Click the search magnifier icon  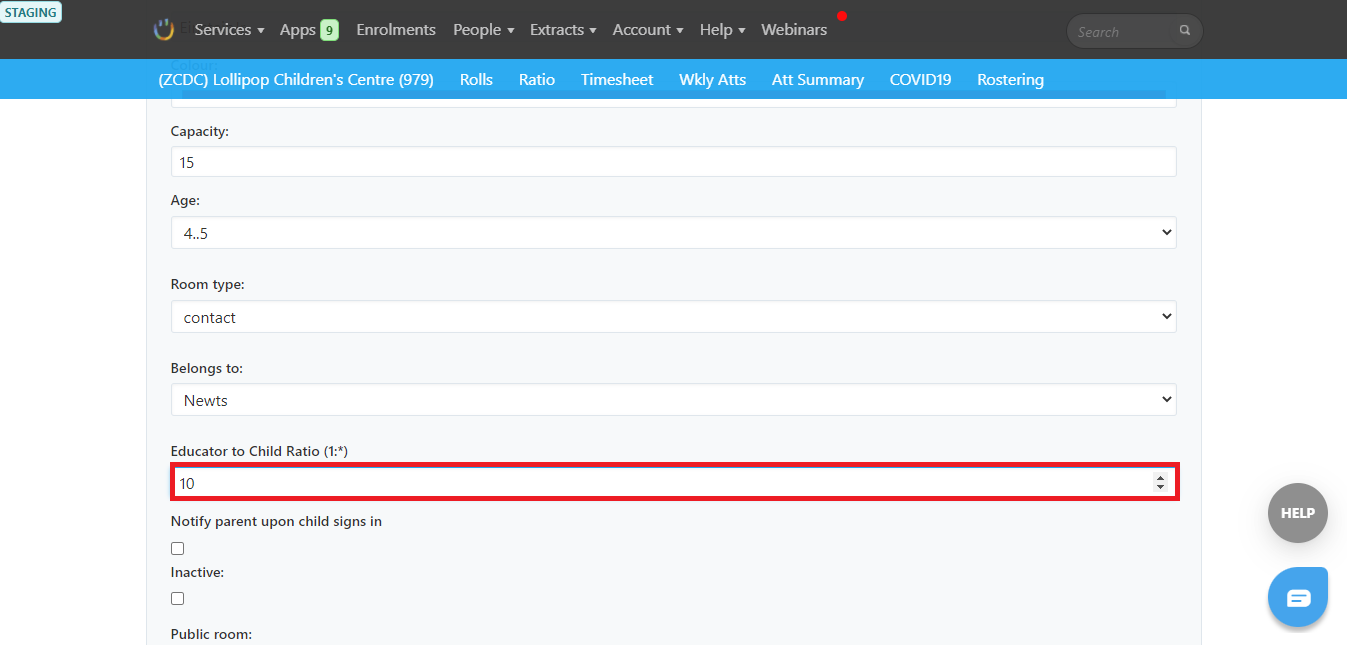pyautogui.click(x=1185, y=31)
